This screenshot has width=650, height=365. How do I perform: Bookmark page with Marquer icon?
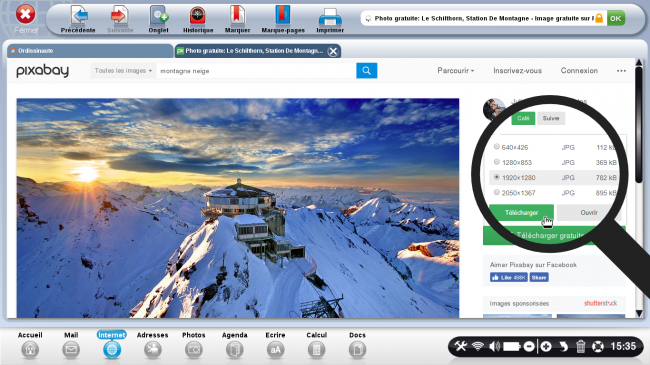coord(238,16)
